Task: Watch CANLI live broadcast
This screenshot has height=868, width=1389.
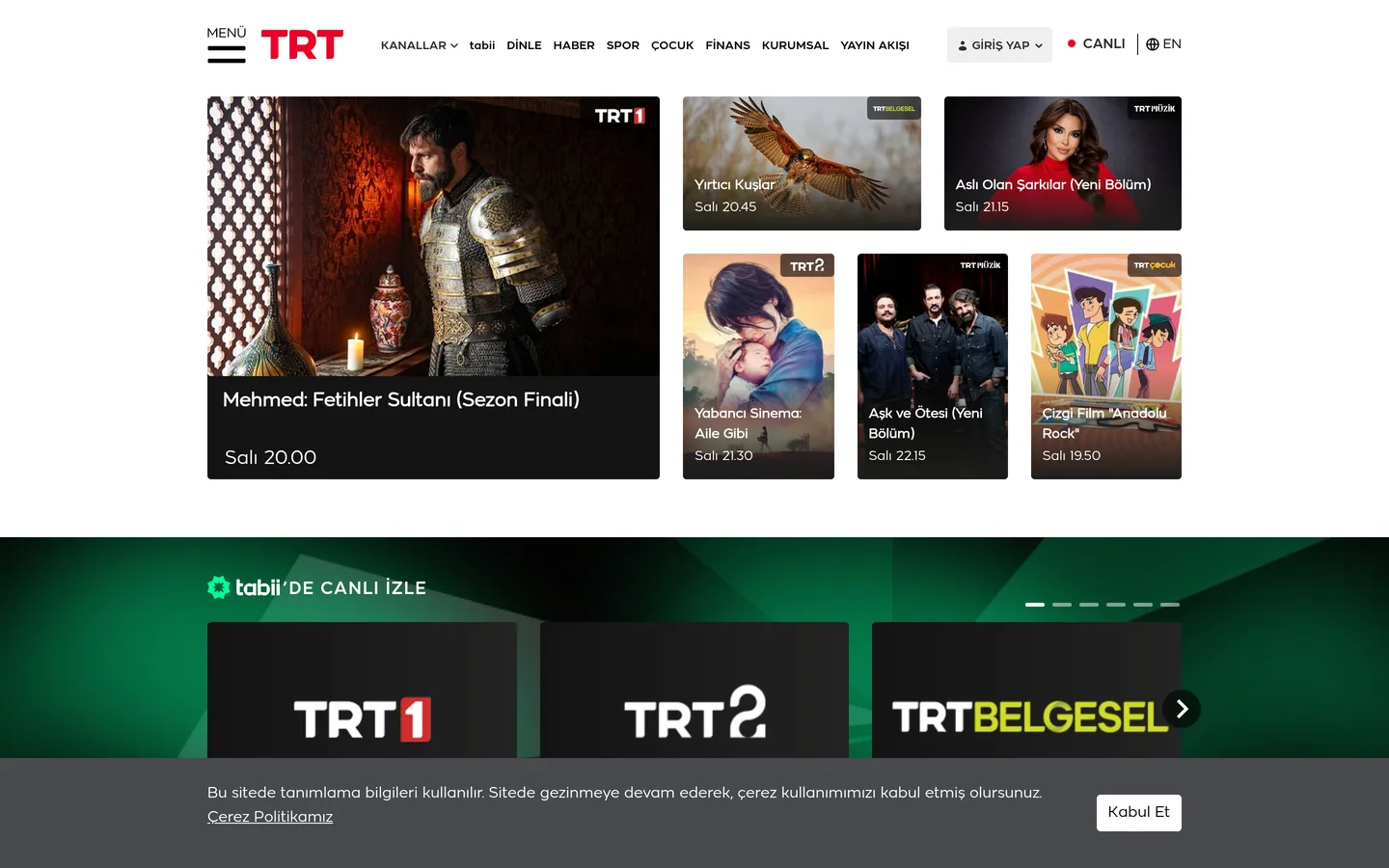Action: click(x=1097, y=43)
